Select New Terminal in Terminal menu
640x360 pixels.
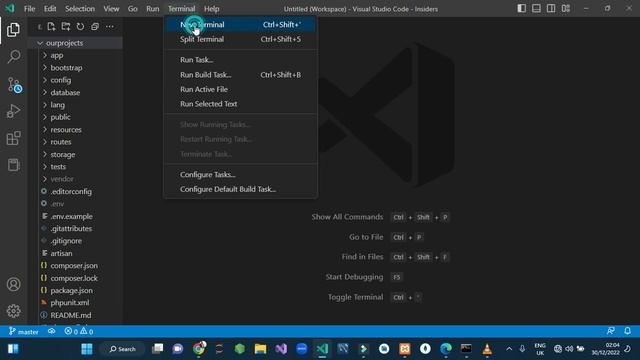(240, 24)
